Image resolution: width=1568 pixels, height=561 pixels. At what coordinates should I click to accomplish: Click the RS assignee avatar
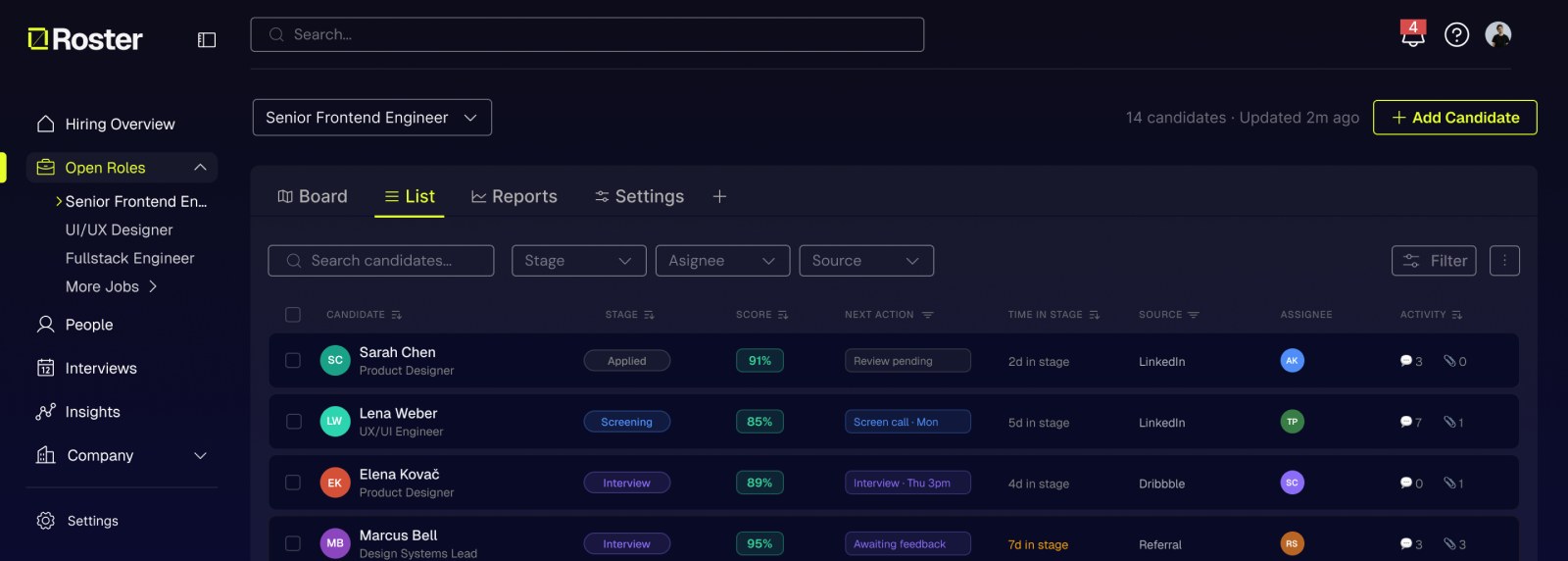click(x=1292, y=543)
